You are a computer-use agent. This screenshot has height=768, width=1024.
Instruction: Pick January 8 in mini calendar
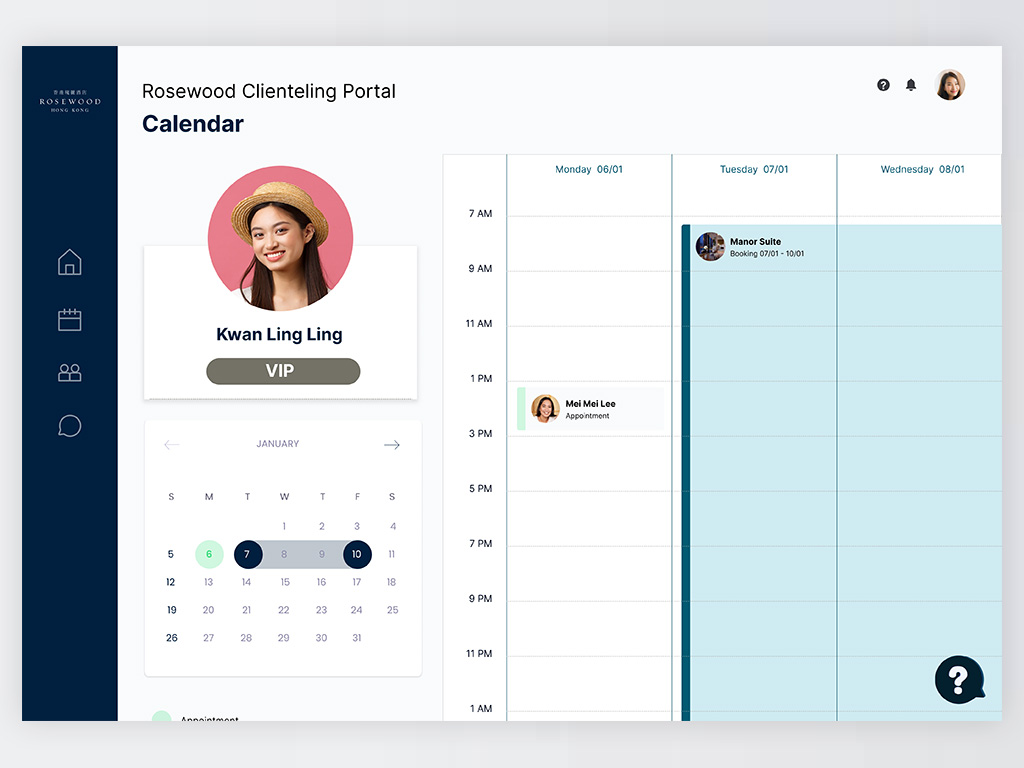[x=284, y=554]
